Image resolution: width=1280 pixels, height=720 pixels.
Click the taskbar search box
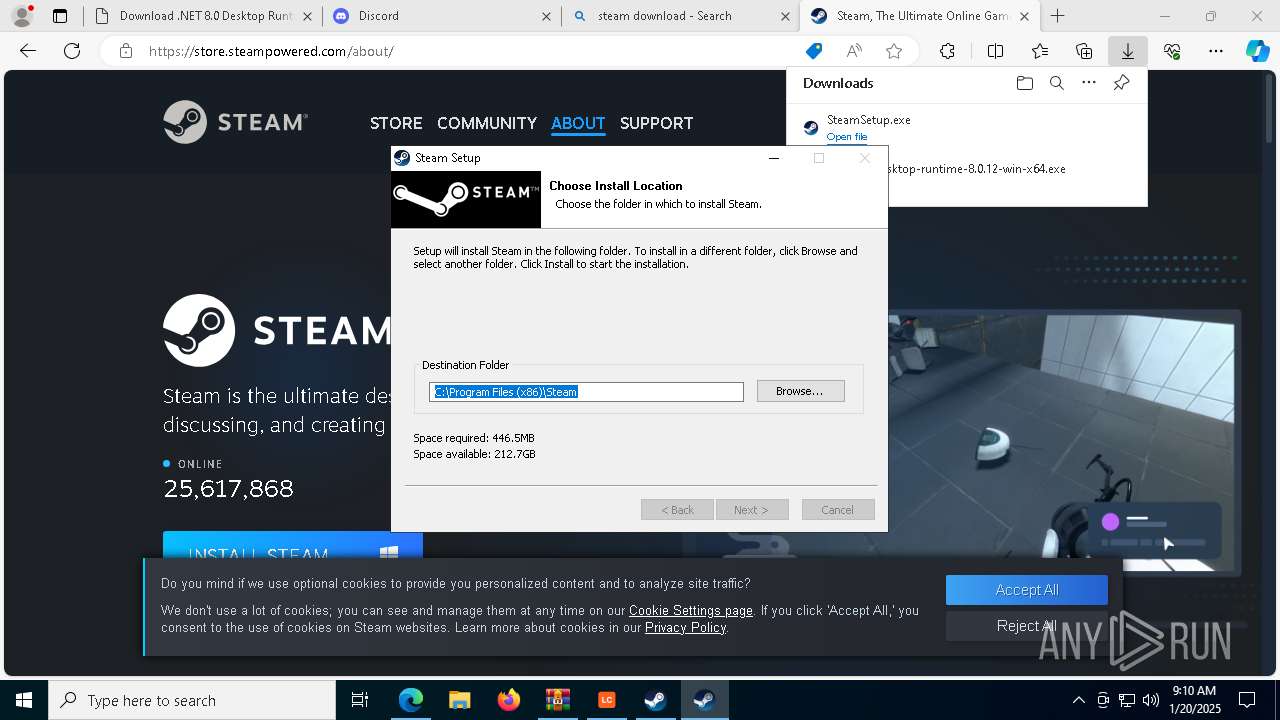192,700
